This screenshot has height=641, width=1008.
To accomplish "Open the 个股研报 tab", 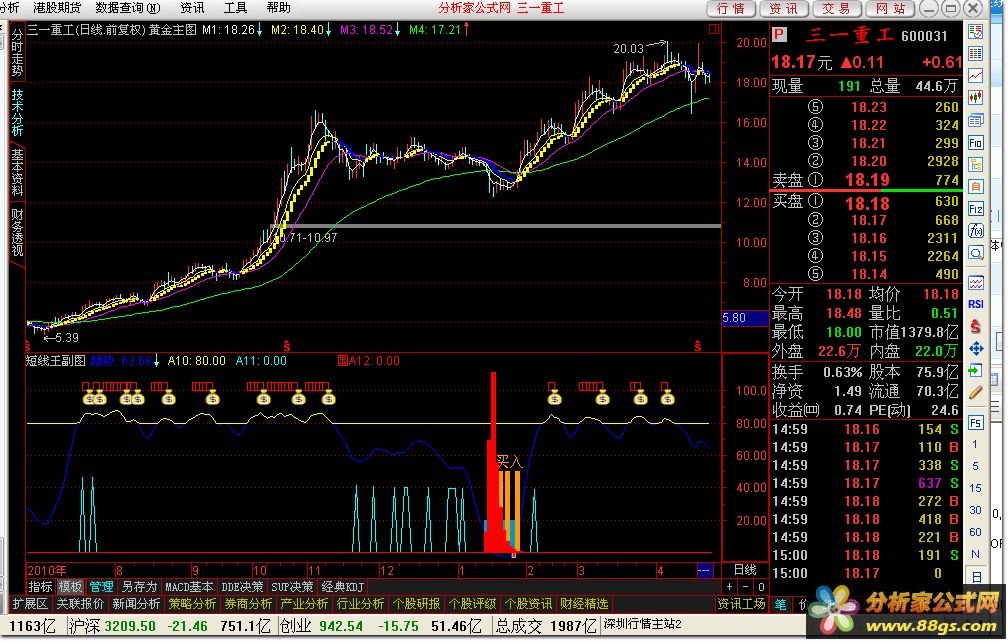I will (x=417, y=604).
